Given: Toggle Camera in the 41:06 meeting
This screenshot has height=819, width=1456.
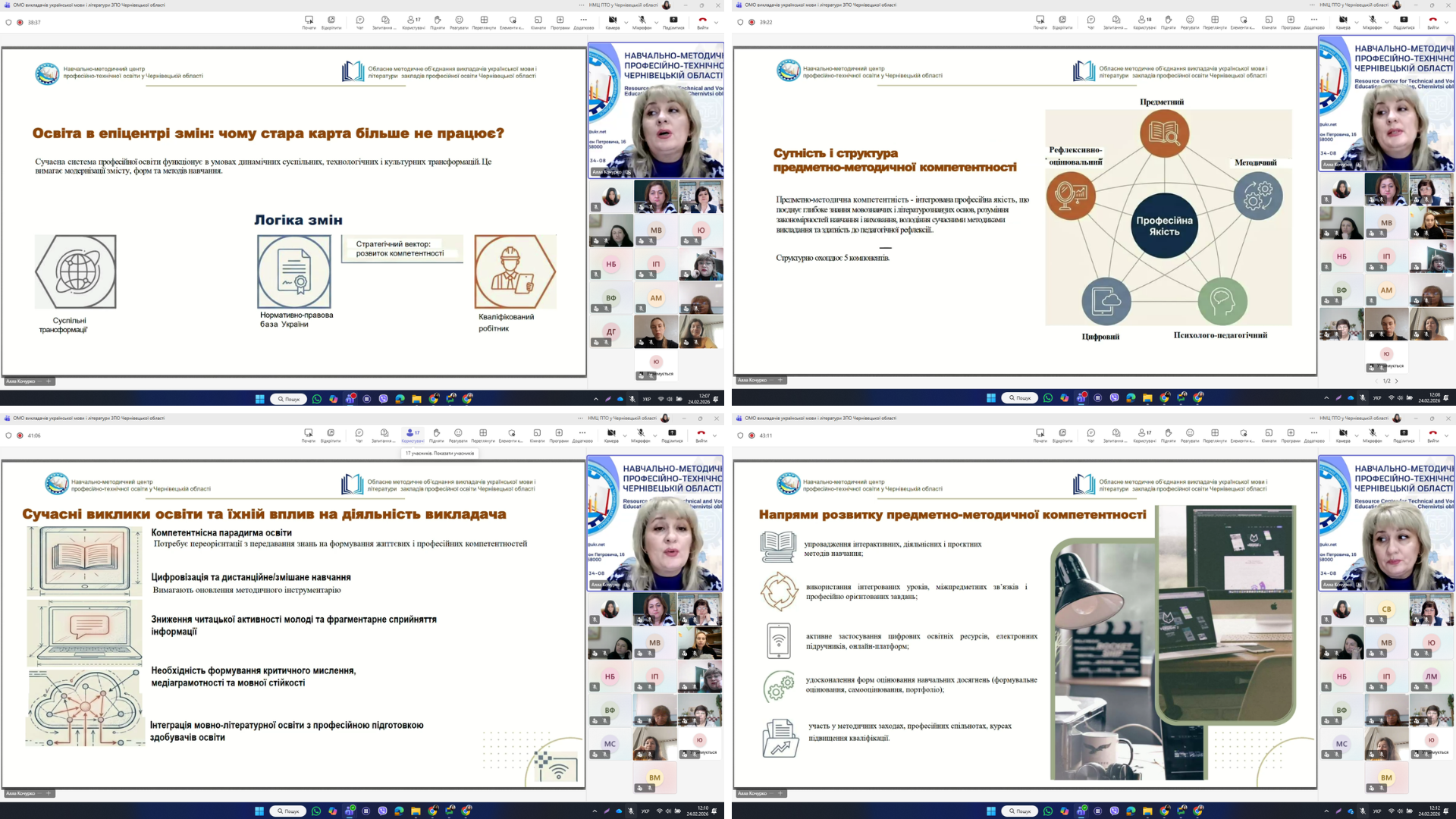Looking at the screenshot, I should coord(610,435).
